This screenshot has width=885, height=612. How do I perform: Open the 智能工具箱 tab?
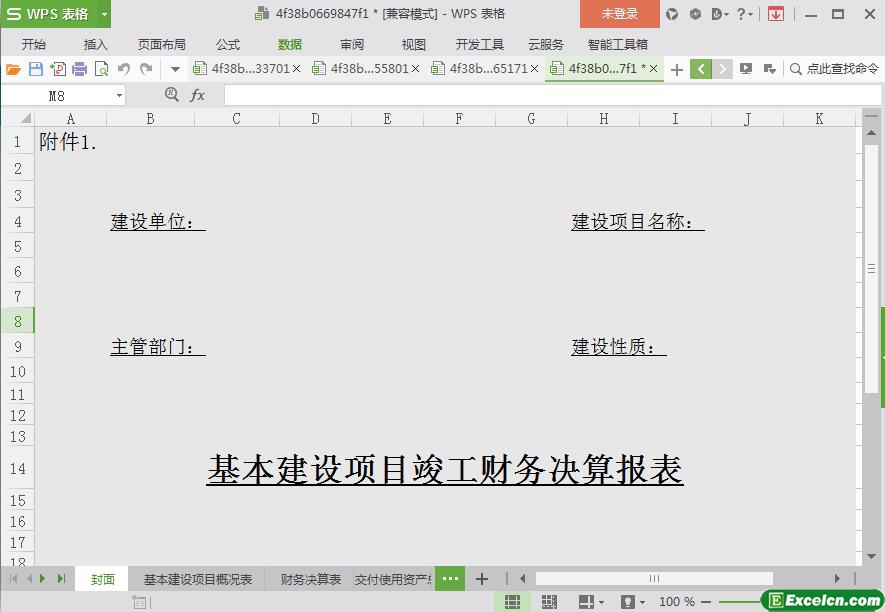[x=617, y=44]
